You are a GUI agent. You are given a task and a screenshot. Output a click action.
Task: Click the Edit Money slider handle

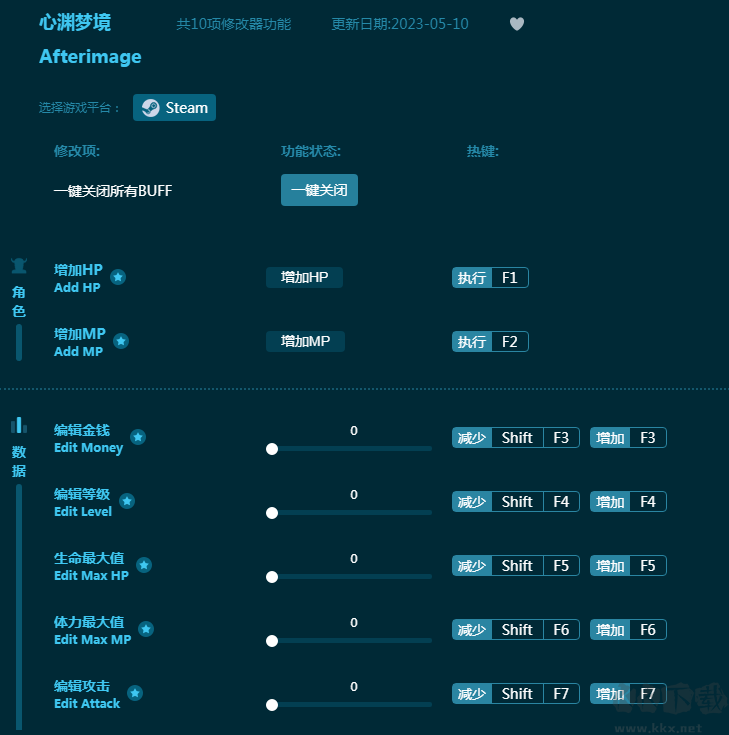[272, 449]
